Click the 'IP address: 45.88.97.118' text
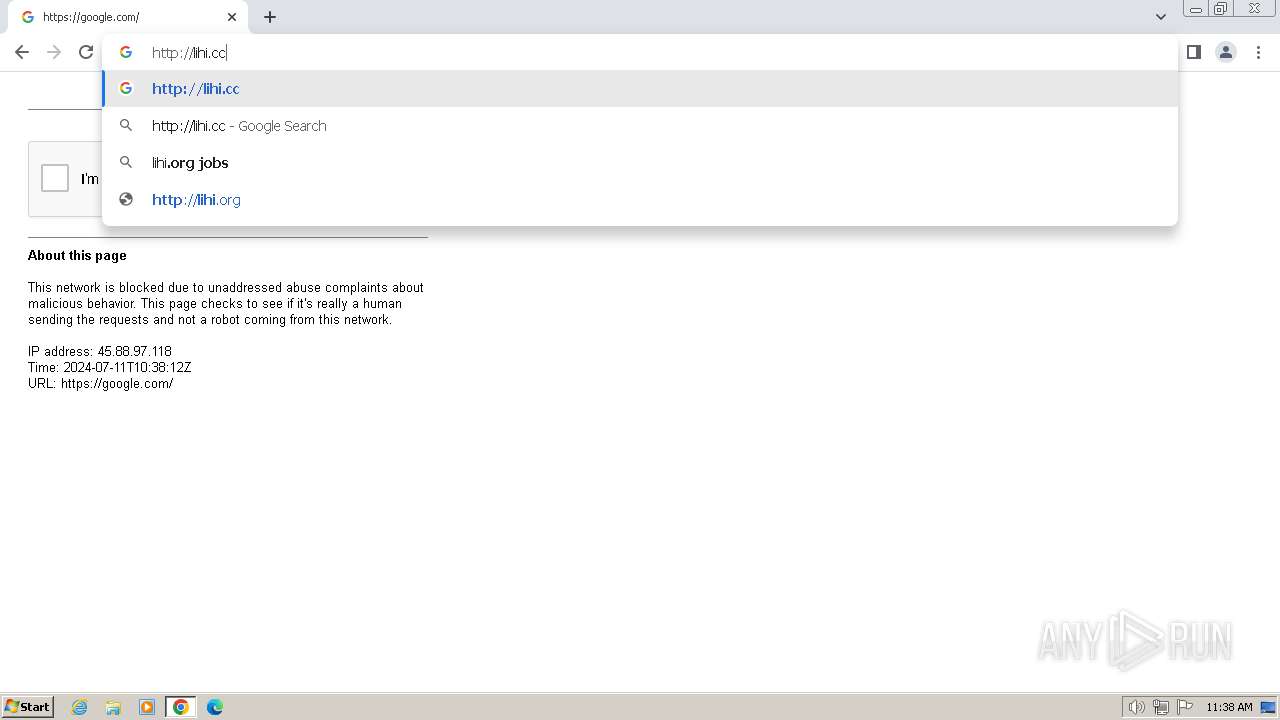This screenshot has width=1280, height=720. [100, 351]
